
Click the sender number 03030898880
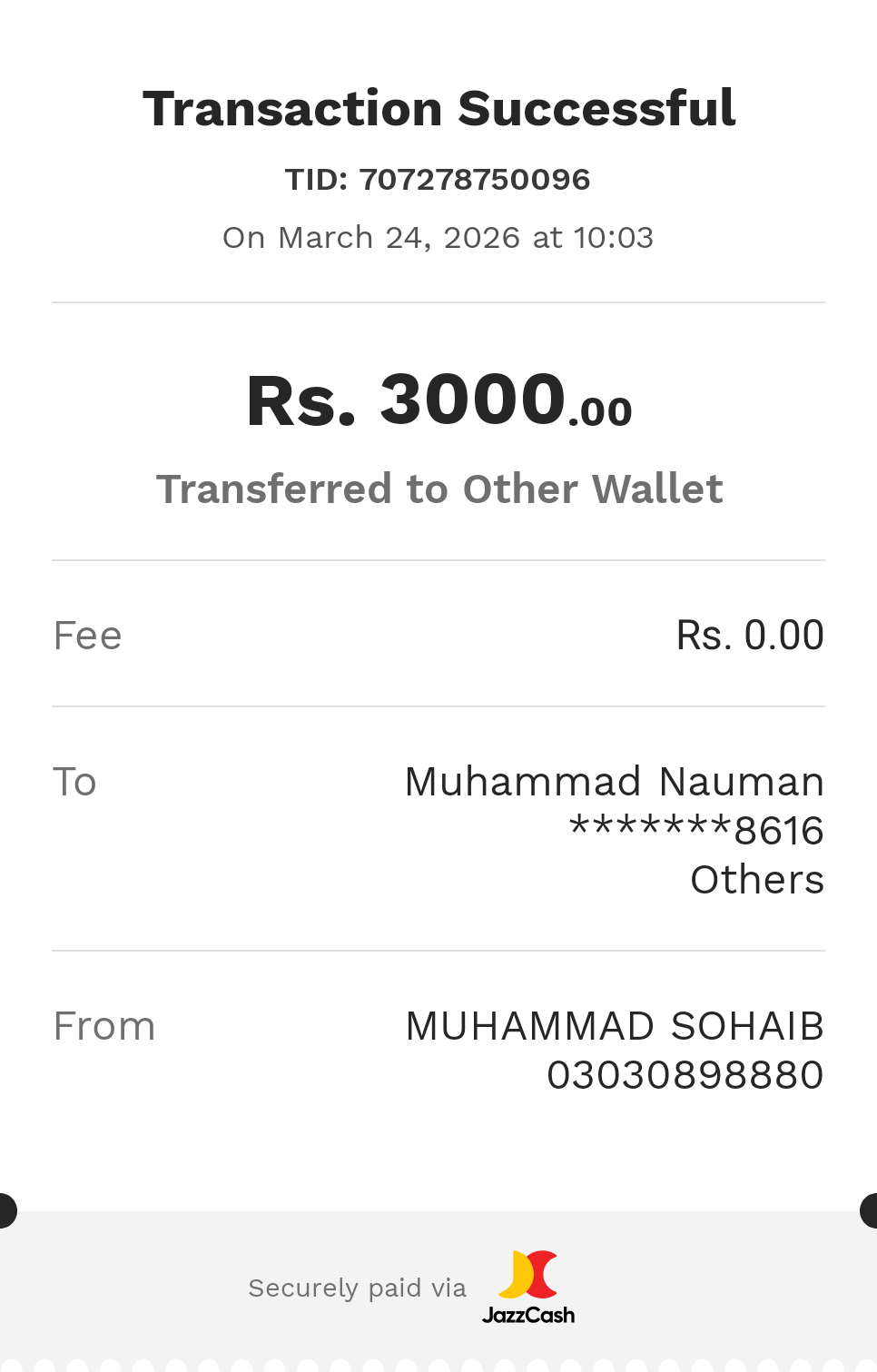(685, 1075)
